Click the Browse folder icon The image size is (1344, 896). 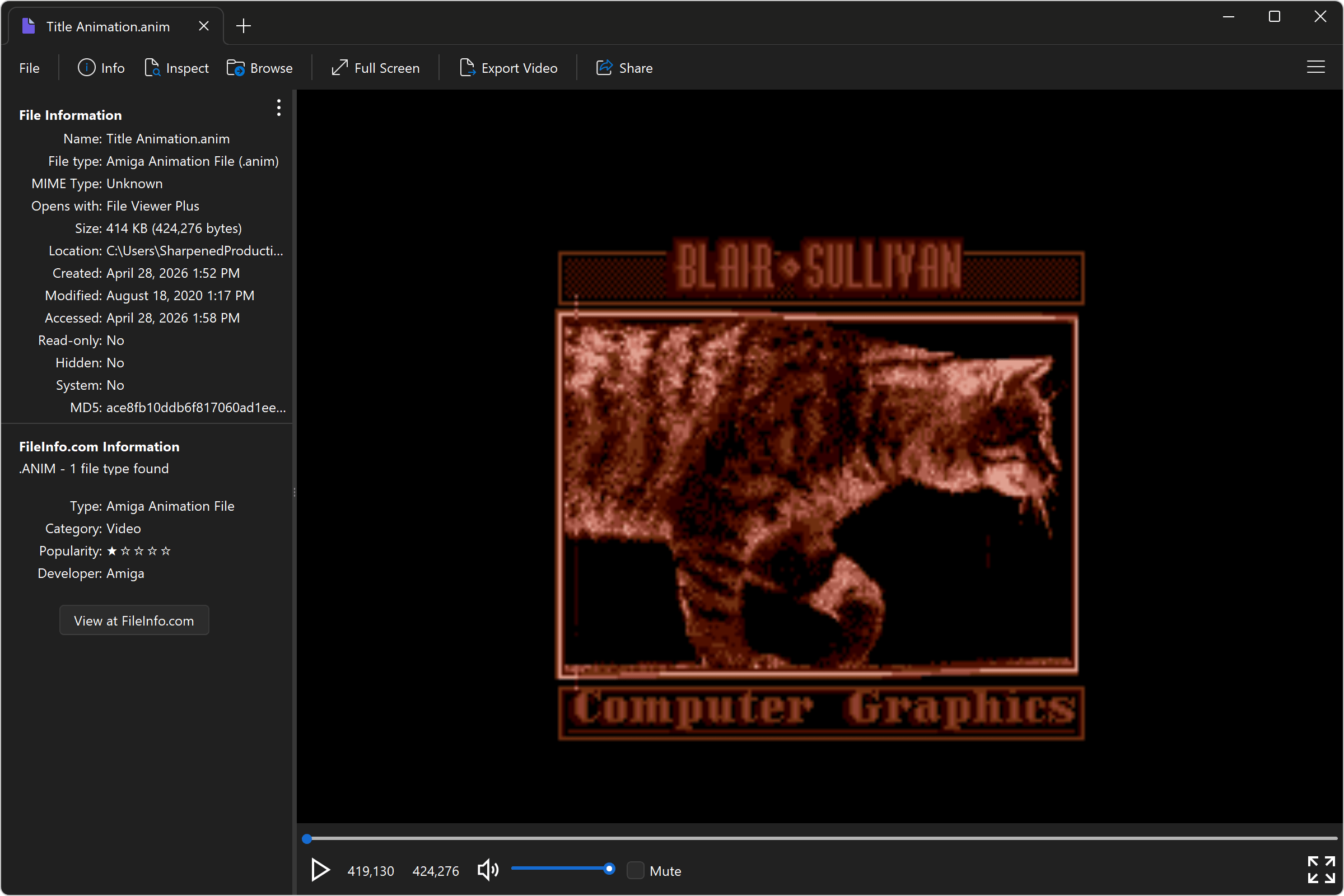pyautogui.click(x=235, y=68)
